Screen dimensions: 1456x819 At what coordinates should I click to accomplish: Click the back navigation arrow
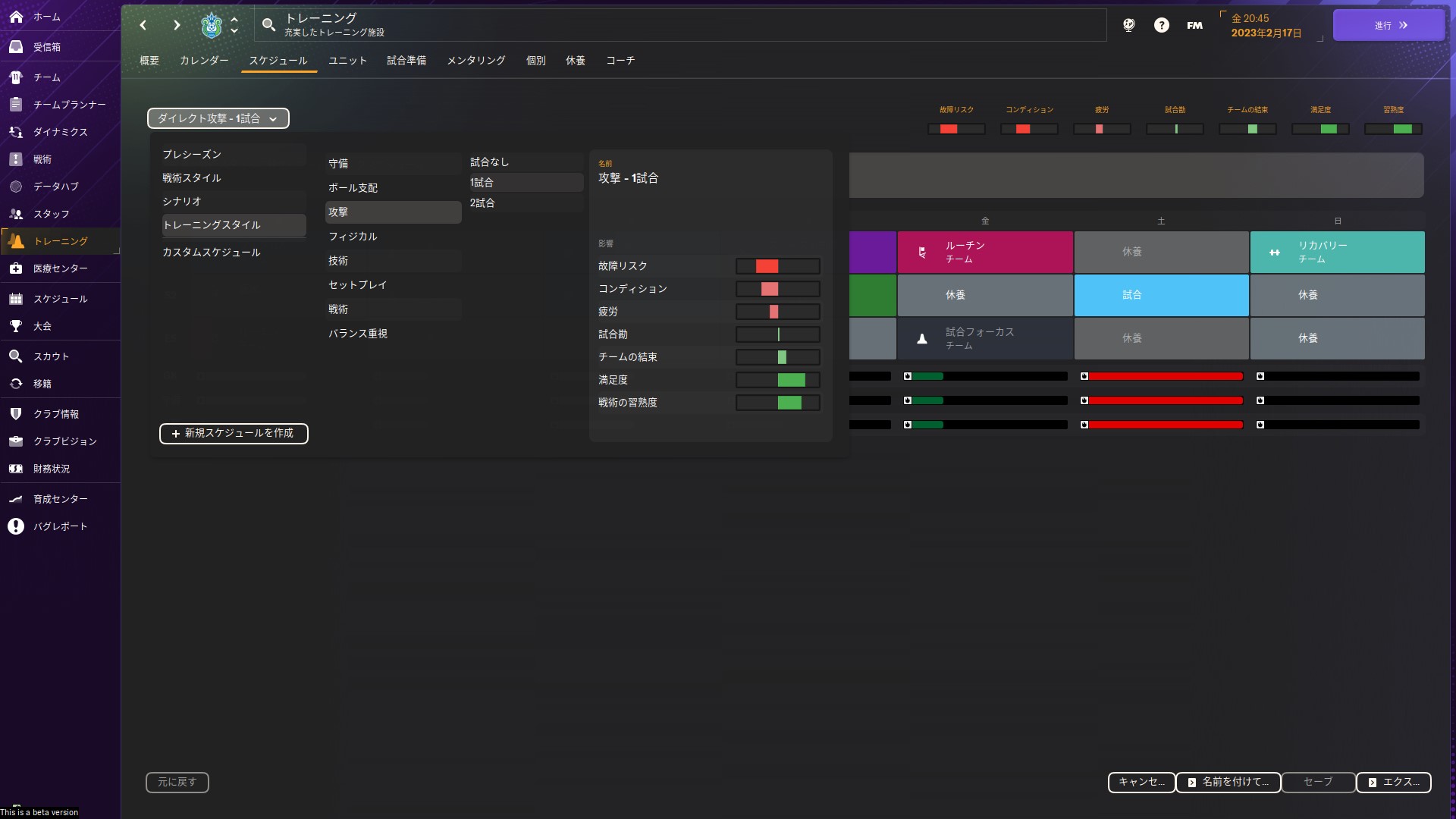143,25
